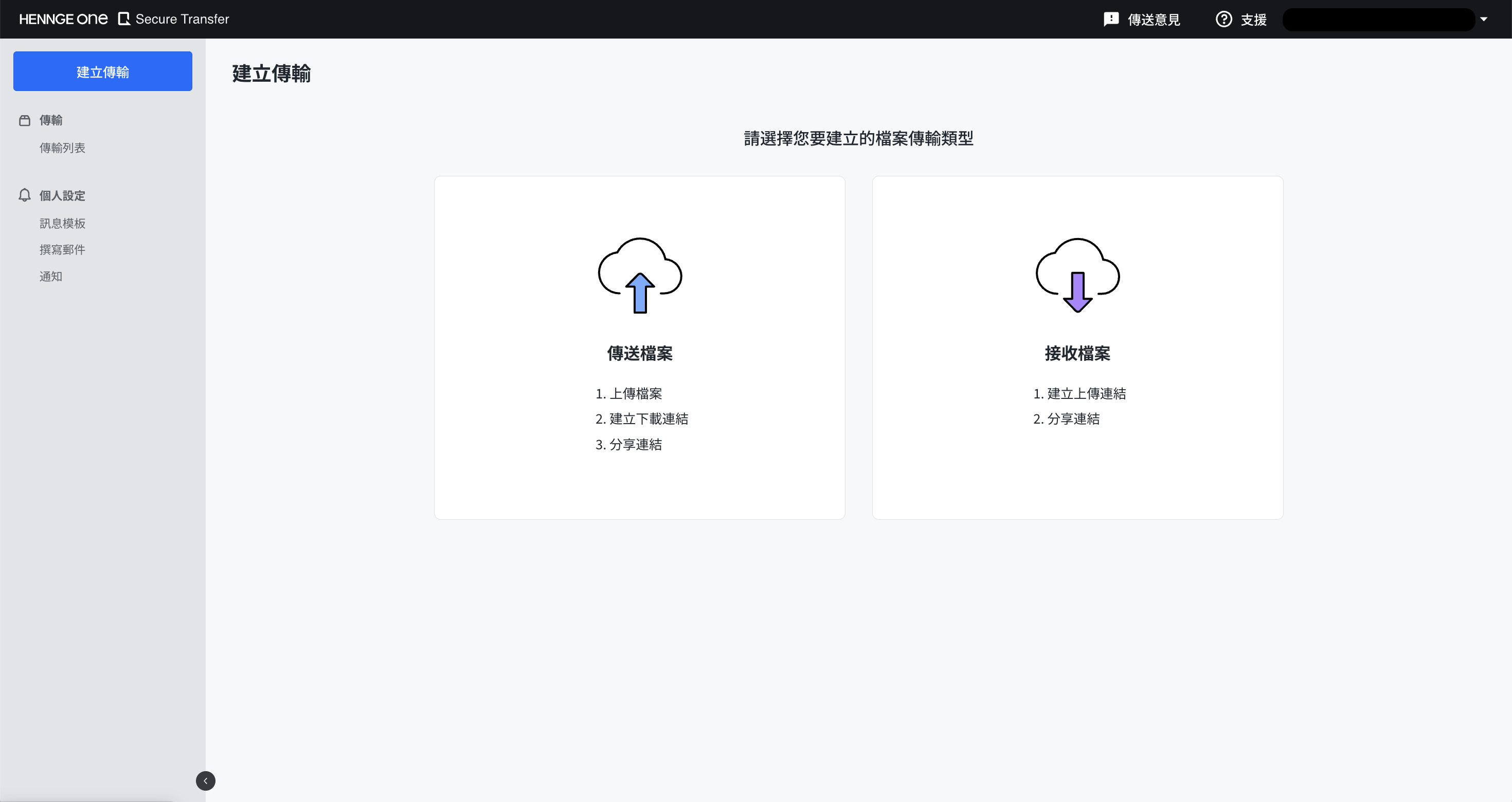Open 通知 settings

click(50, 276)
